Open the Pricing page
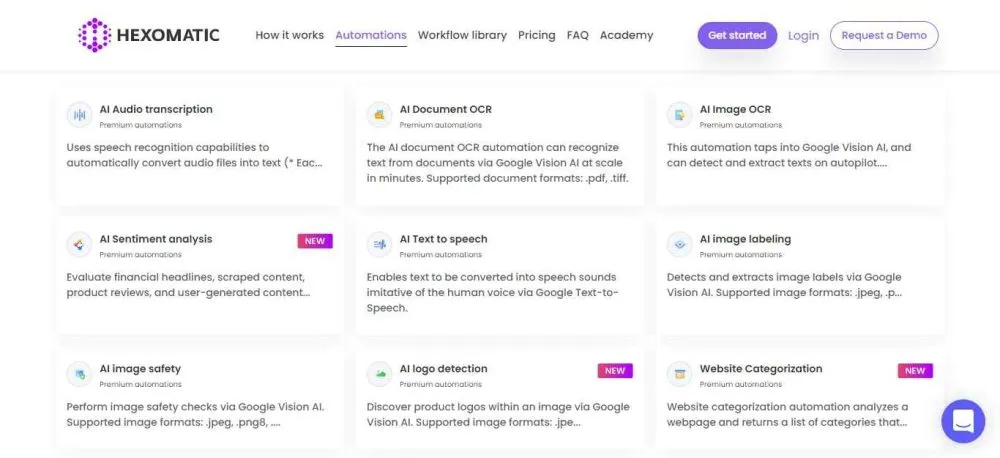Image resolution: width=1000 pixels, height=458 pixels. coord(536,35)
